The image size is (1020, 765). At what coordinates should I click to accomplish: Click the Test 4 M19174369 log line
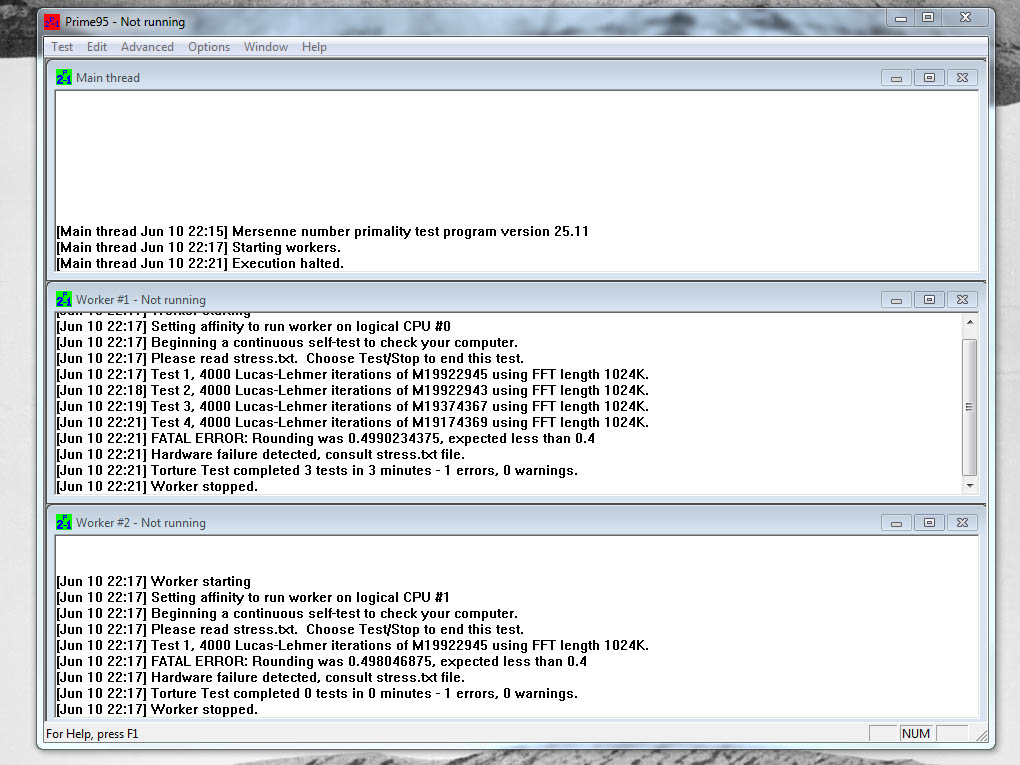tap(353, 423)
